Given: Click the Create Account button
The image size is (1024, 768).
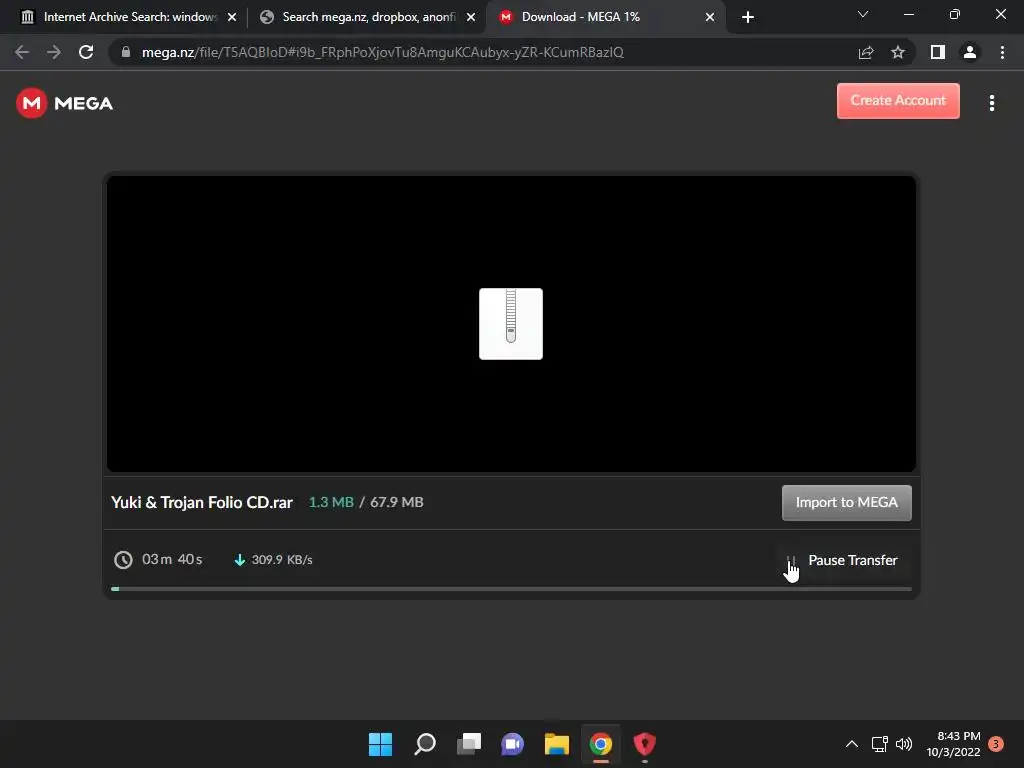Looking at the screenshot, I should (x=898, y=101).
